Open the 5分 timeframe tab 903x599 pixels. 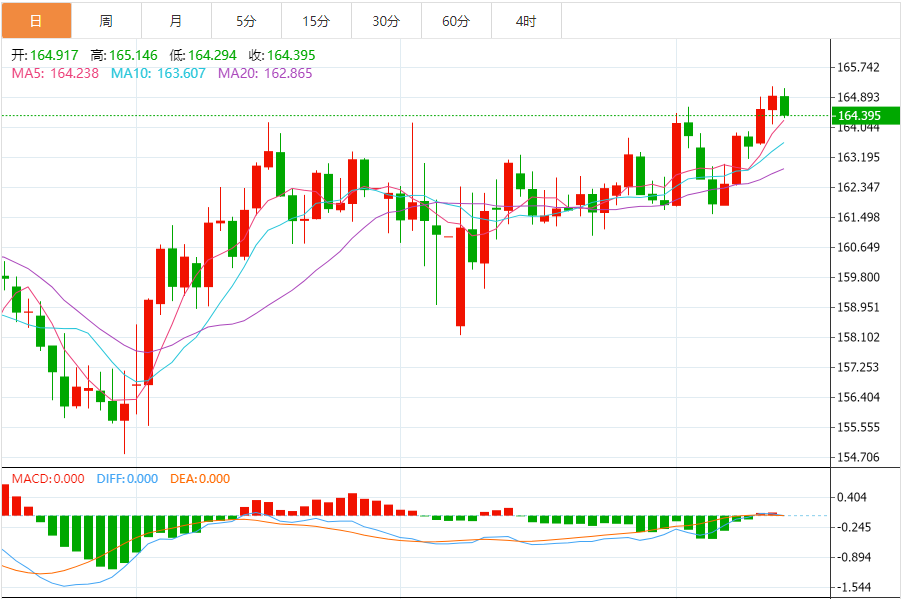[x=246, y=21]
